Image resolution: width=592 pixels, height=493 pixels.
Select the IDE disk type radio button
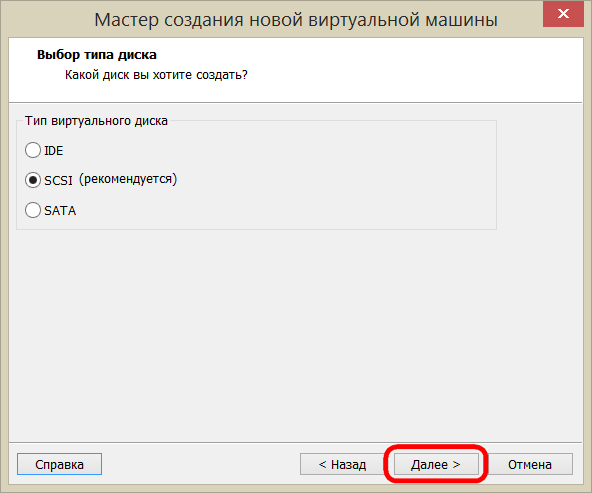click(x=33, y=150)
